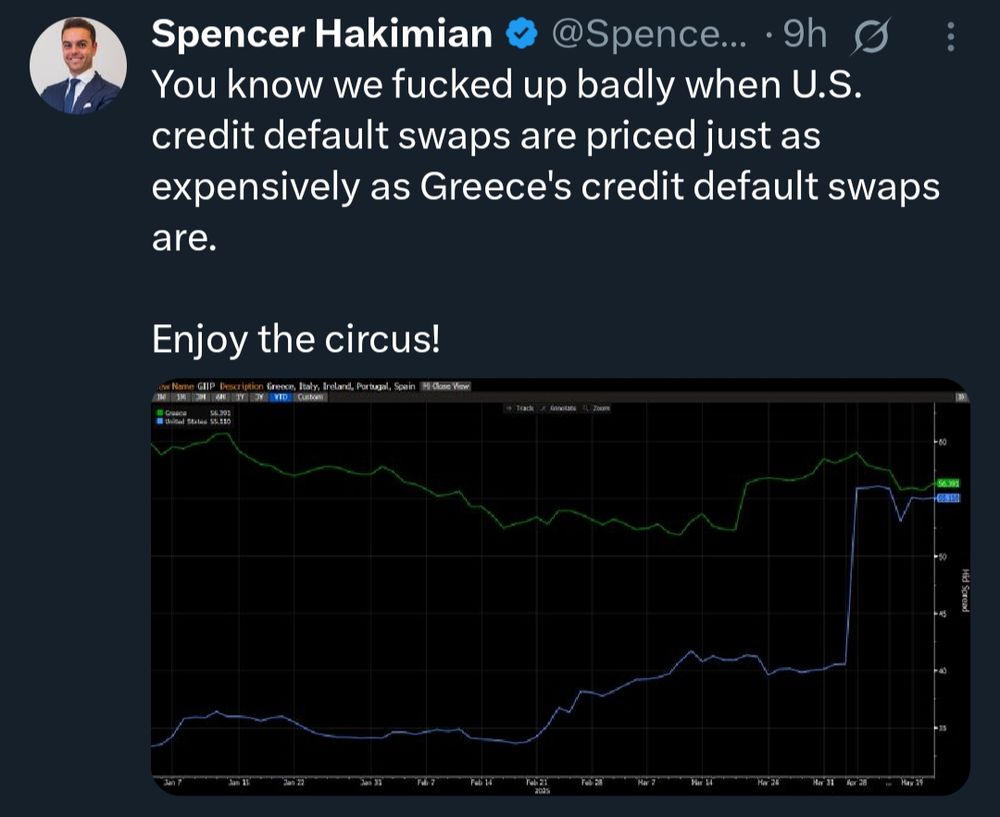Click the green 56.391 price label
The height and width of the screenshot is (817, 1000).
[x=948, y=483]
